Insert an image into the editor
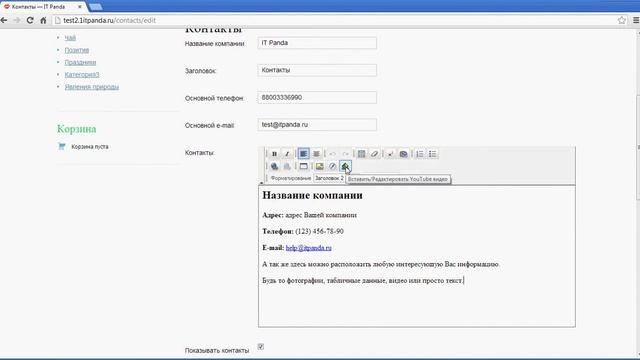The width and height of the screenshot is (640, 360). 320,166
